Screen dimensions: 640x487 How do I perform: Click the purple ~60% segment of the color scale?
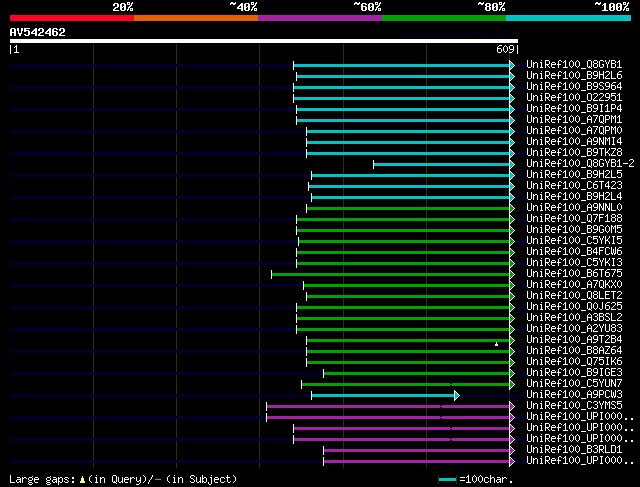pyautogui.click(x=320, y=18)
